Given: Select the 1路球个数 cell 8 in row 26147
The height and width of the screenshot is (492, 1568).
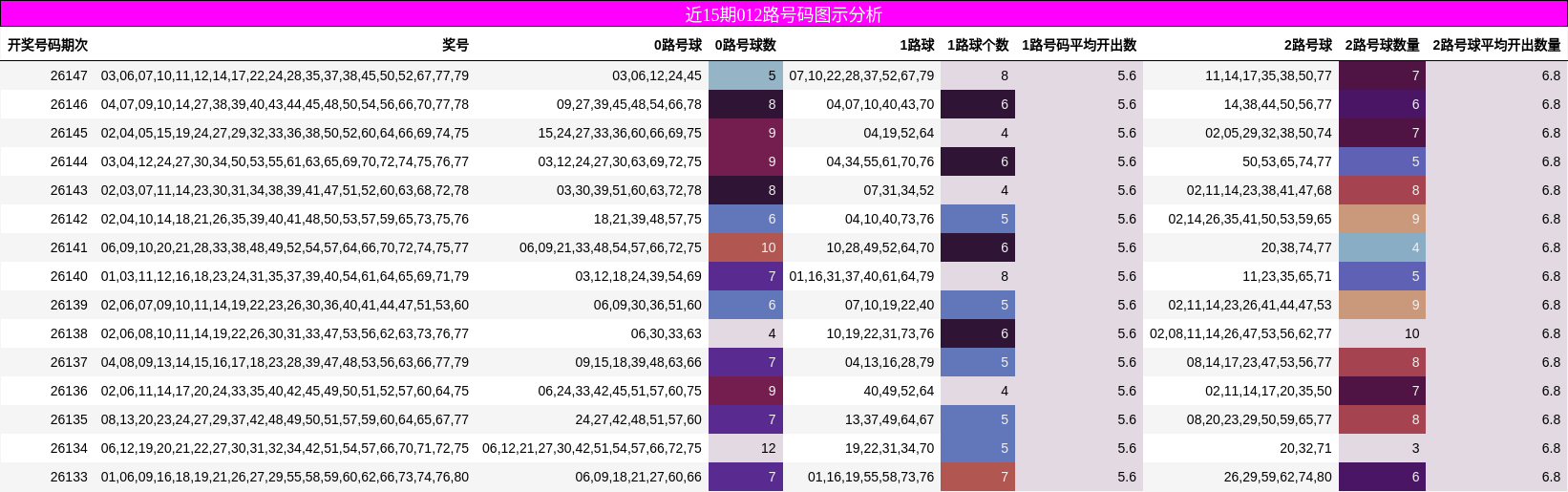Looking at the screenshot, I should 978,75.
